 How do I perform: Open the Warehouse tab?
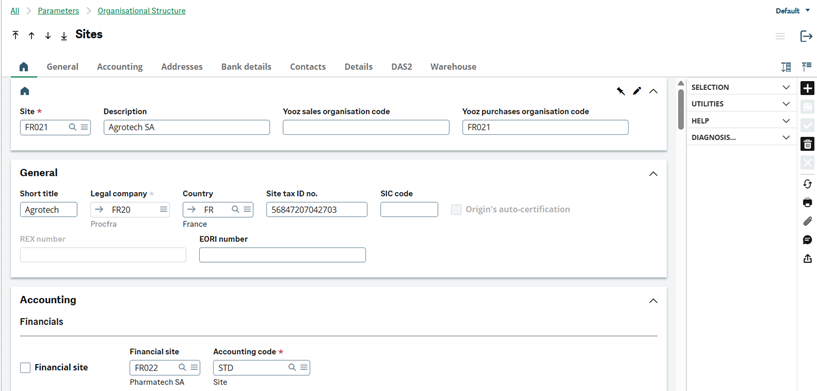click(453, 67)
